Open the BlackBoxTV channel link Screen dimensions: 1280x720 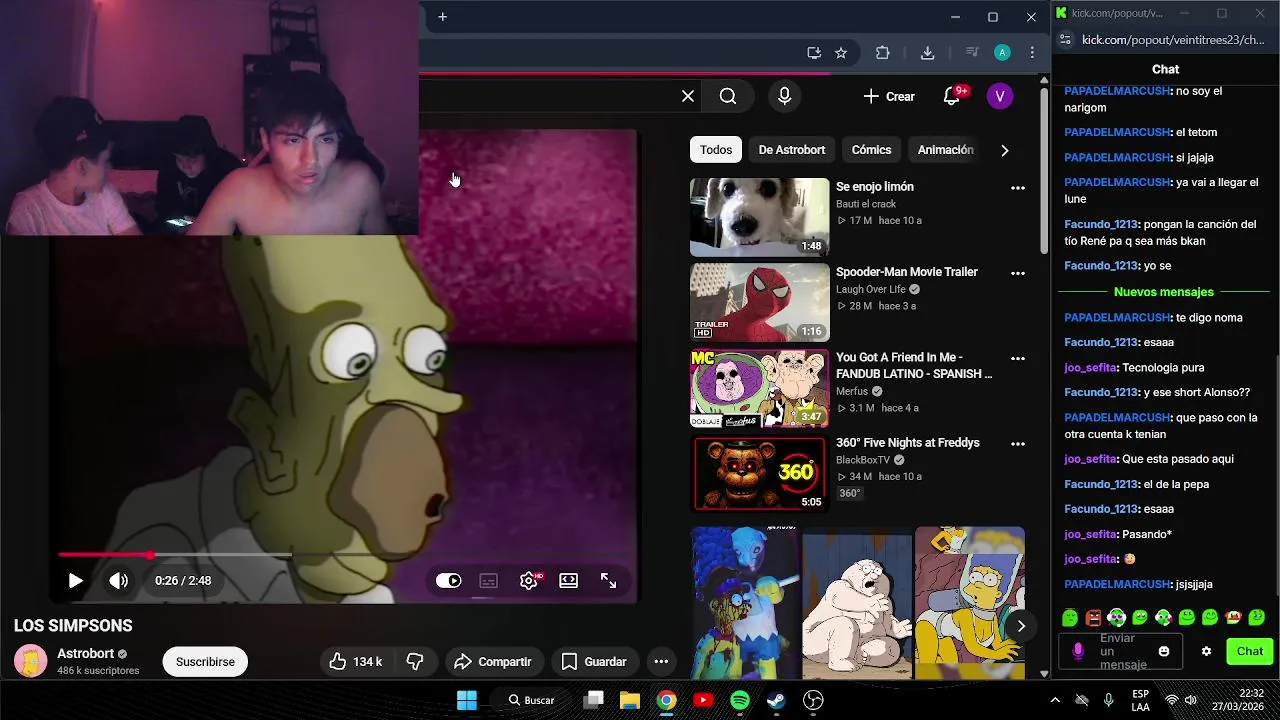(x=863, y=460)
